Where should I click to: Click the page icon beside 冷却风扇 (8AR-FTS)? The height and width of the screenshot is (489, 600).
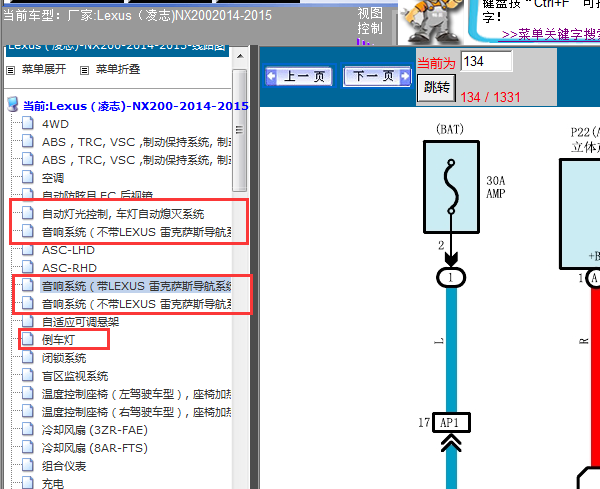[x=28, y=447]
